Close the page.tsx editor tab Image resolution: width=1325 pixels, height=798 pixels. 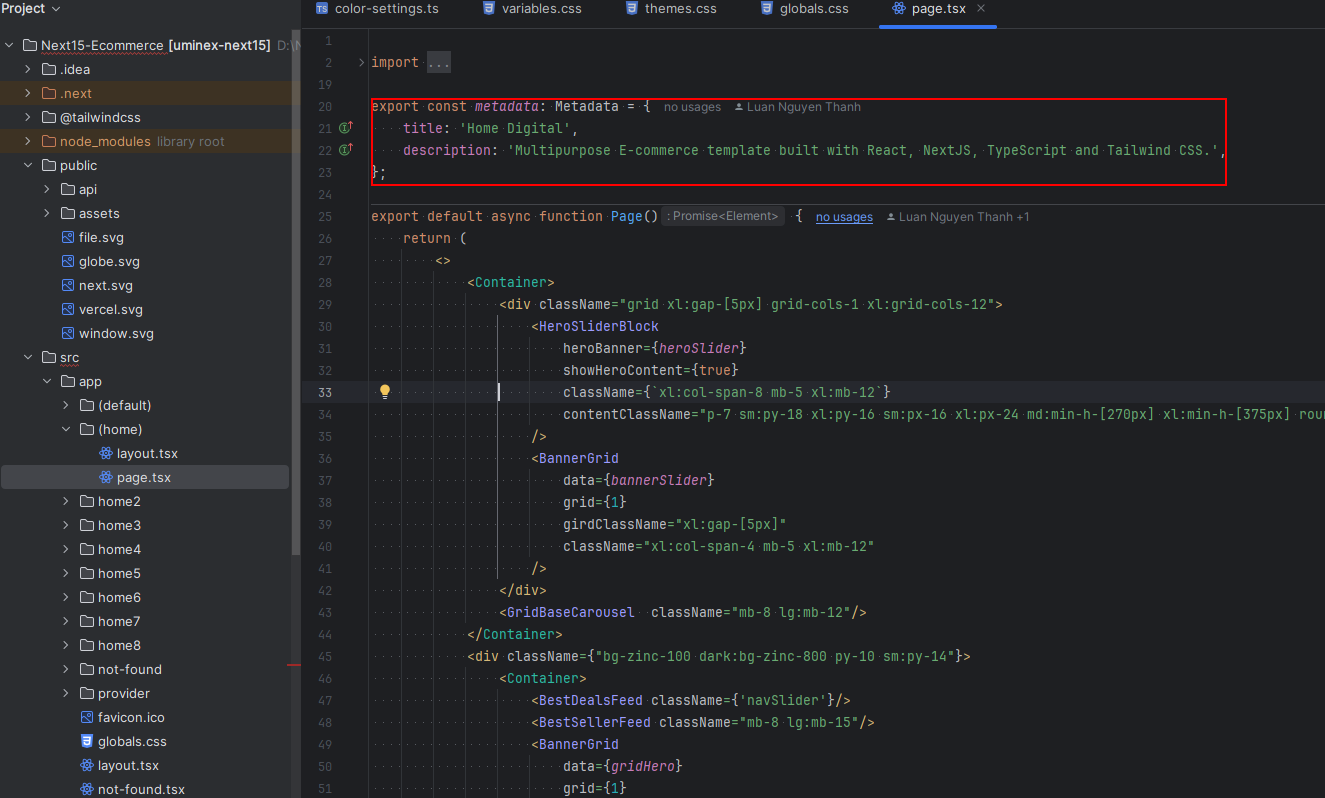pyautogui.click(x=981, y=8)
